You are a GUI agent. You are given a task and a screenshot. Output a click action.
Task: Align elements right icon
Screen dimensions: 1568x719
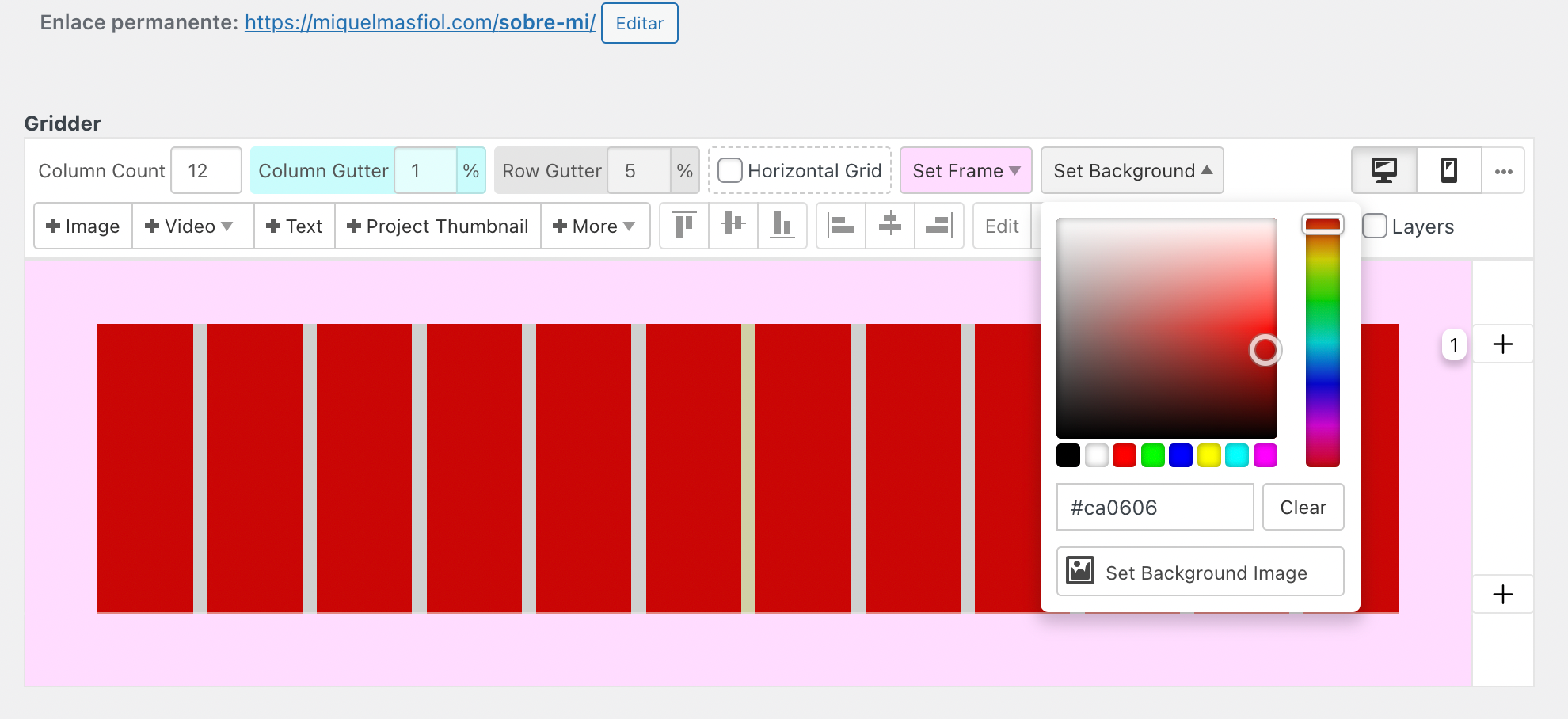pyautogui.click(x=939, y=226)
